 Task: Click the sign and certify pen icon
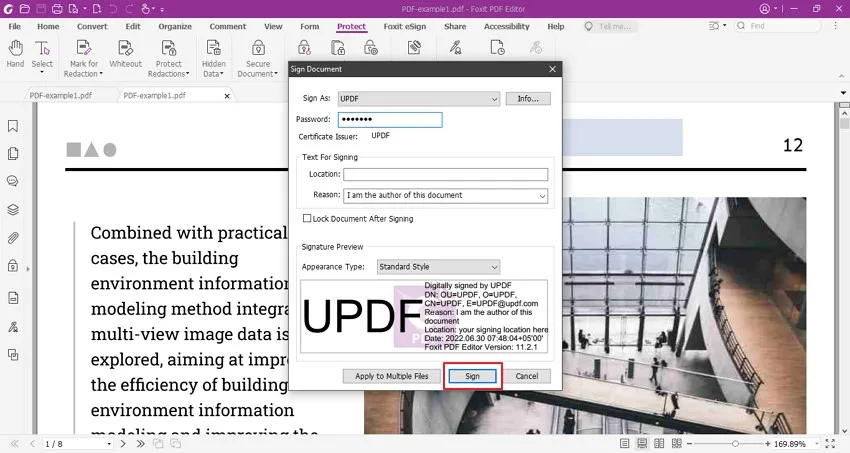(x=455, y=48)
